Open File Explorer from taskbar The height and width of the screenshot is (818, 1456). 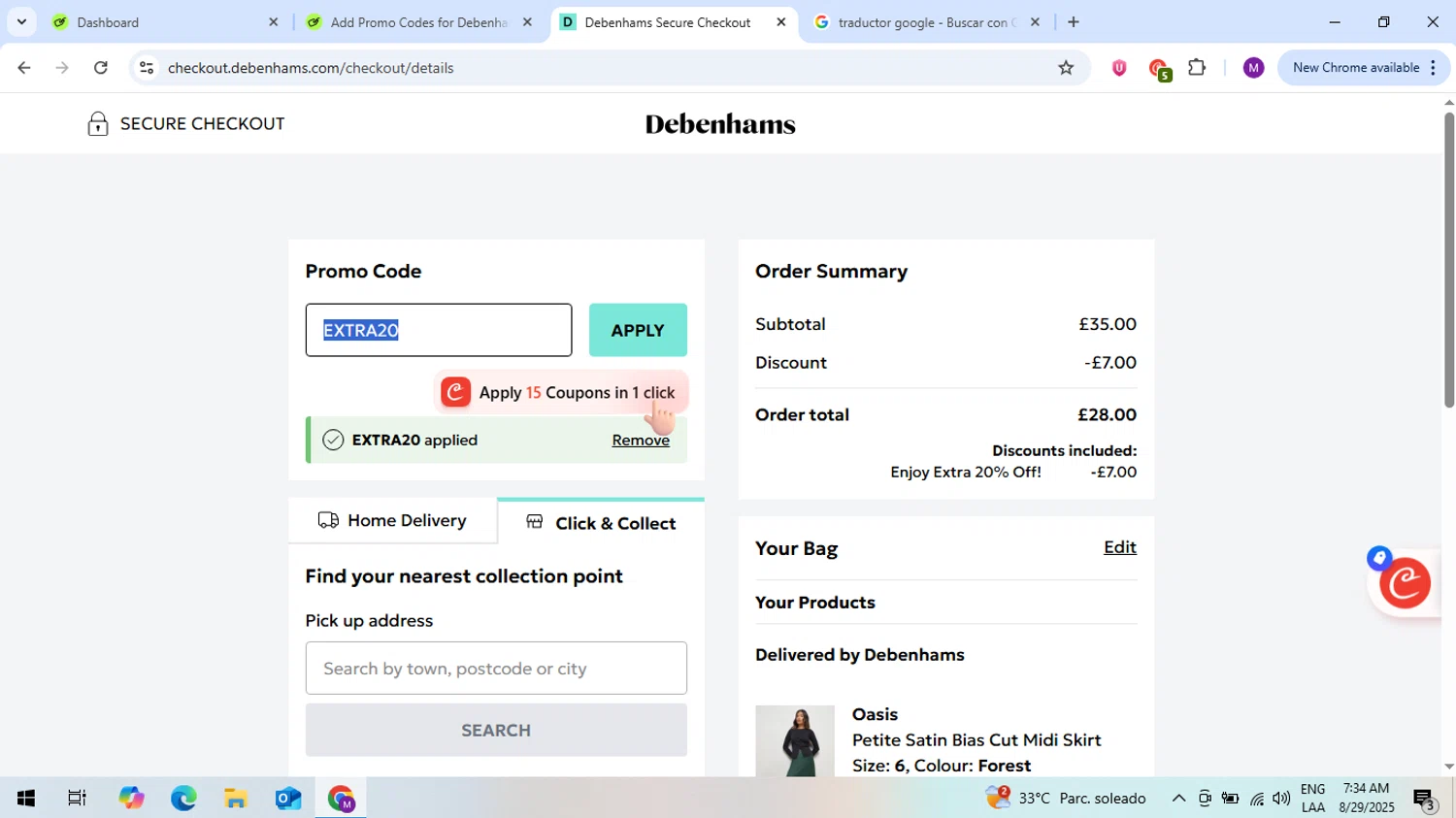click(x=236, y=799)
